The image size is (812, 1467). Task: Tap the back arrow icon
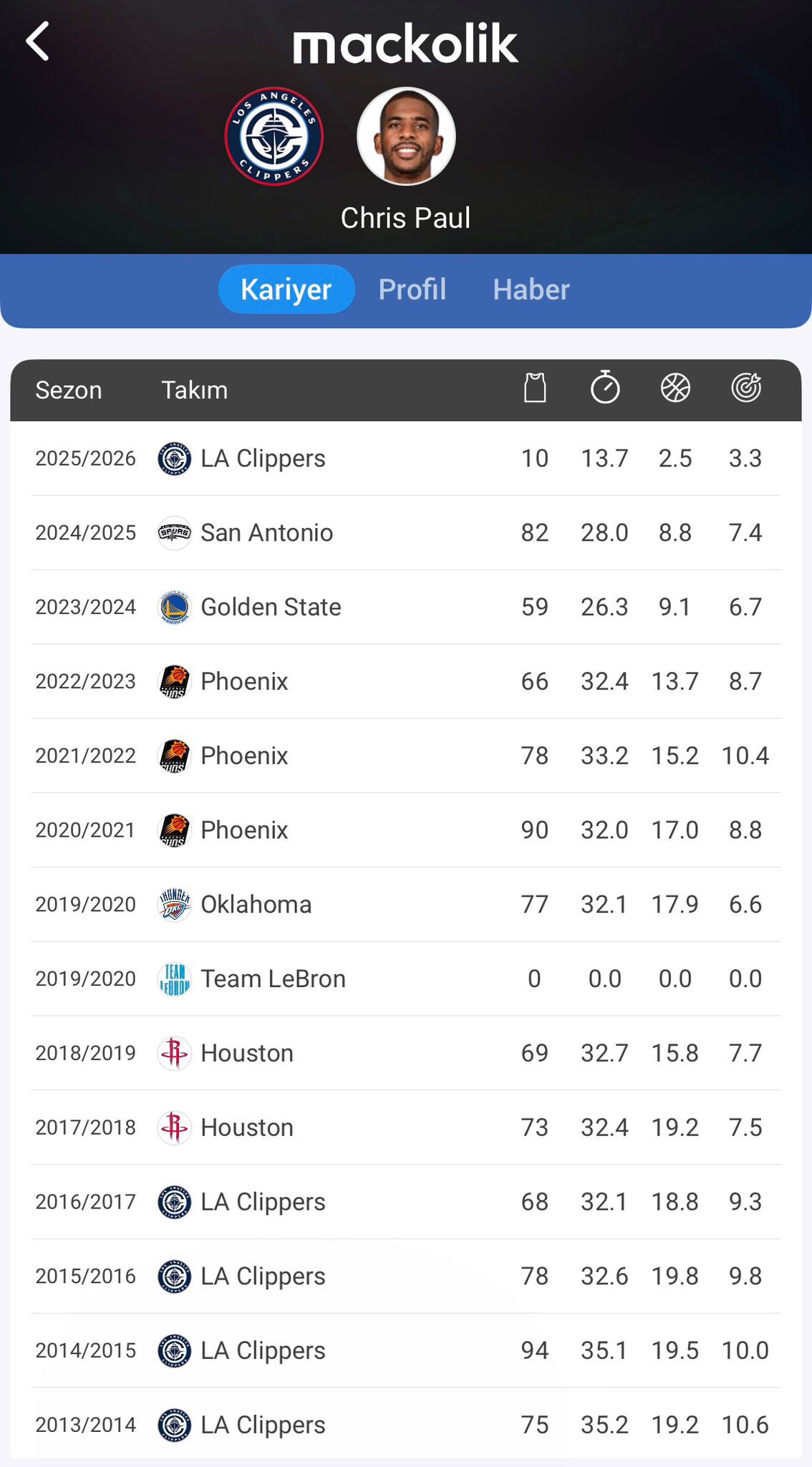[x=38, y=42]
